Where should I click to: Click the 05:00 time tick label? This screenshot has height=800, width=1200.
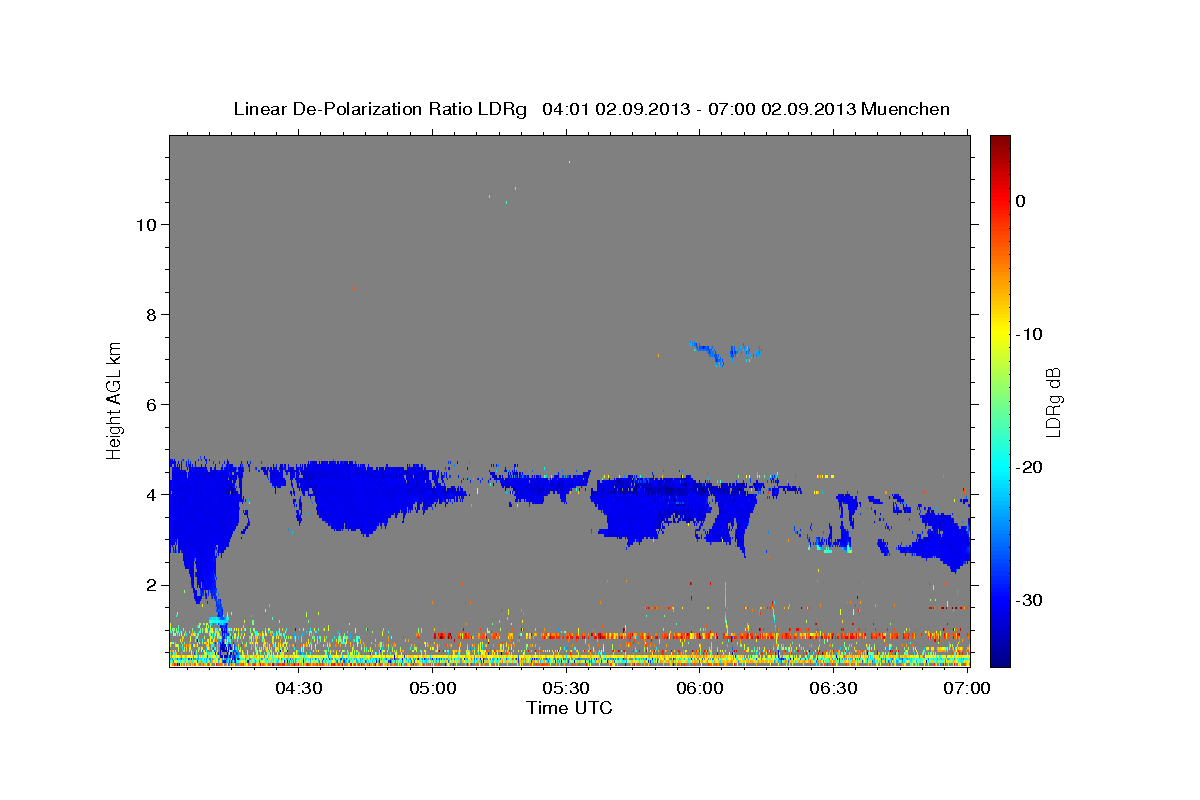[434, 689]
